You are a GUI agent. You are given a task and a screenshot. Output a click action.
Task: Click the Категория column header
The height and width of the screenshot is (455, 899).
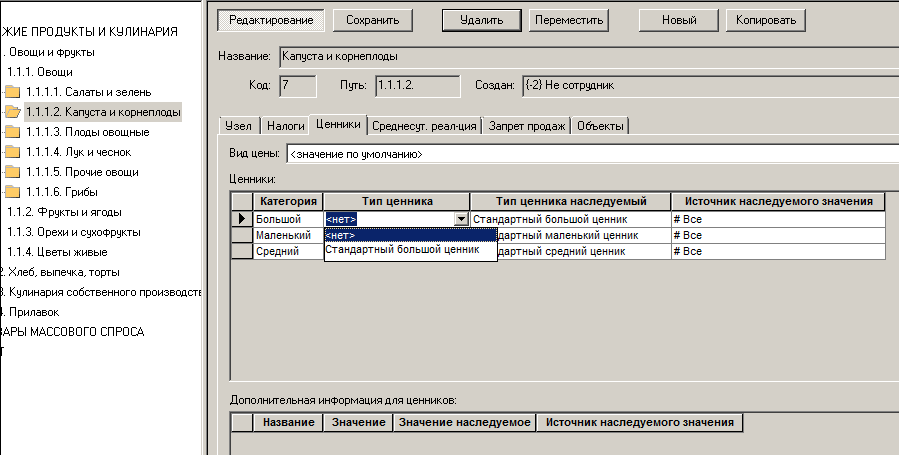click(x=288, y=201)
